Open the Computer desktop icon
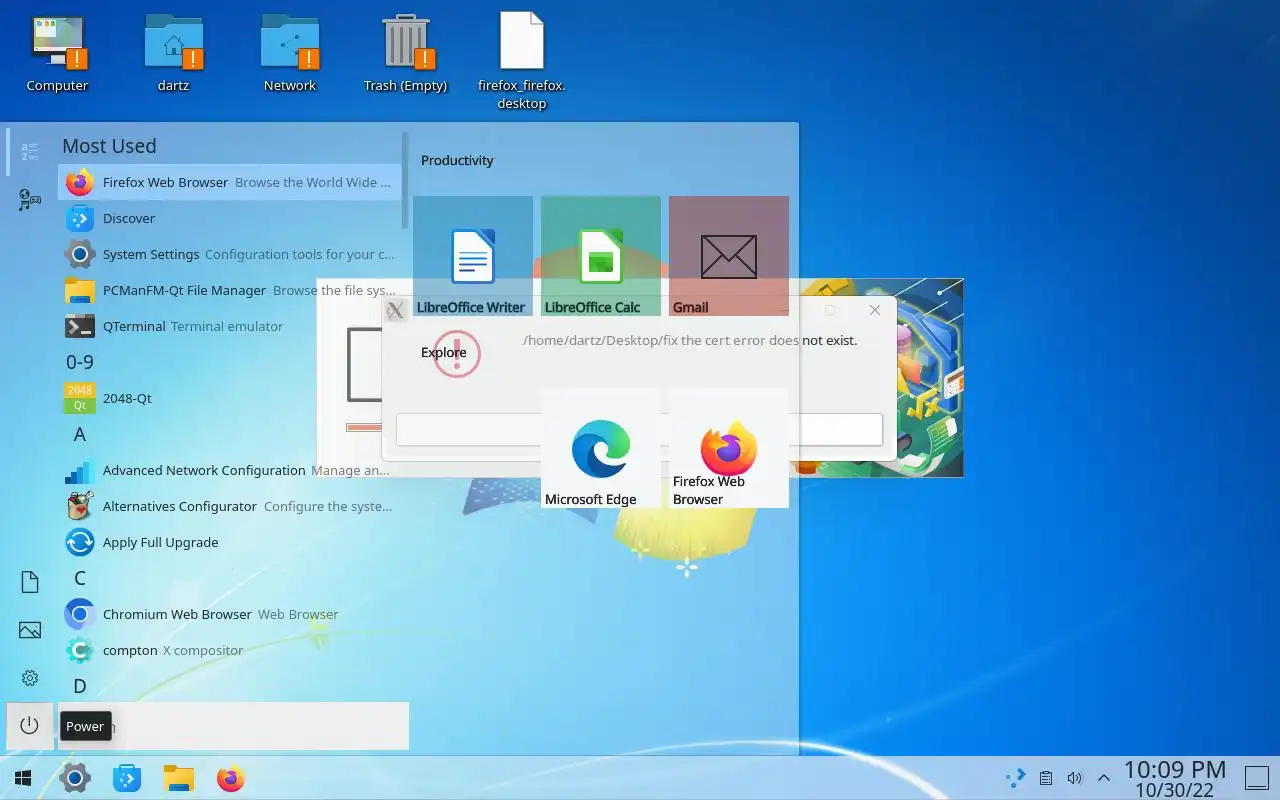1280x800 pixels. coord(57,52)
